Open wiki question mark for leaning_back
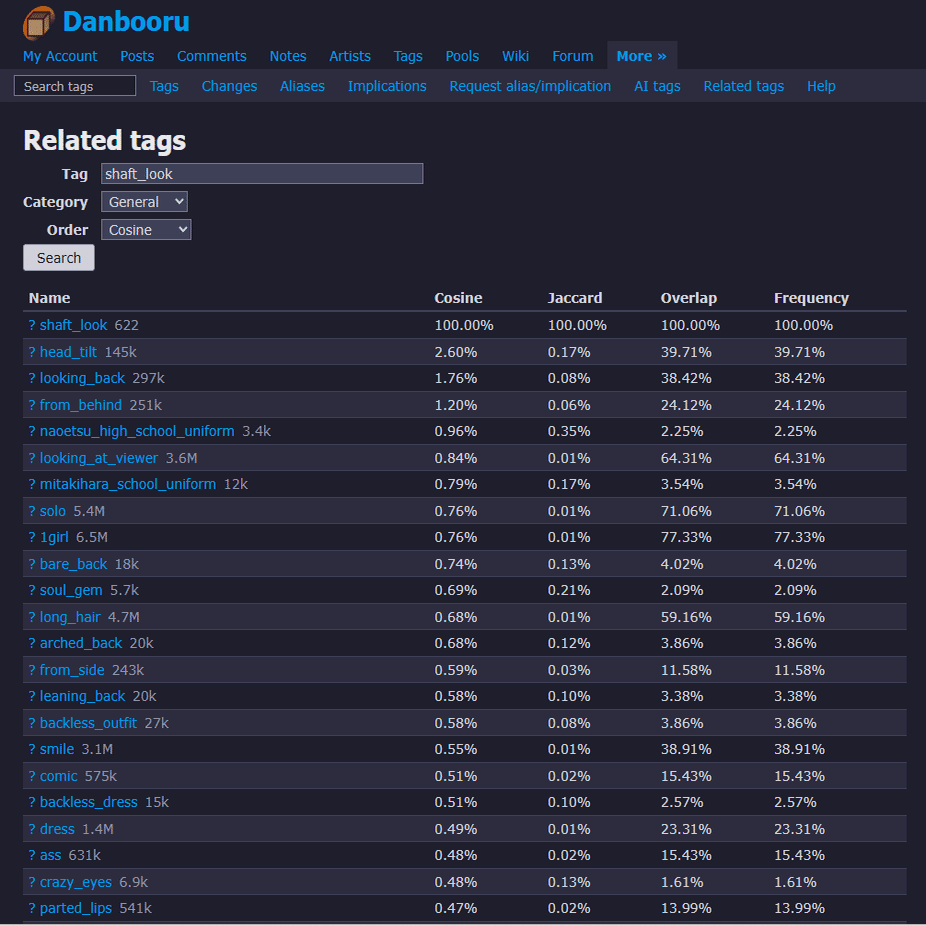 [x=32, y=696]
